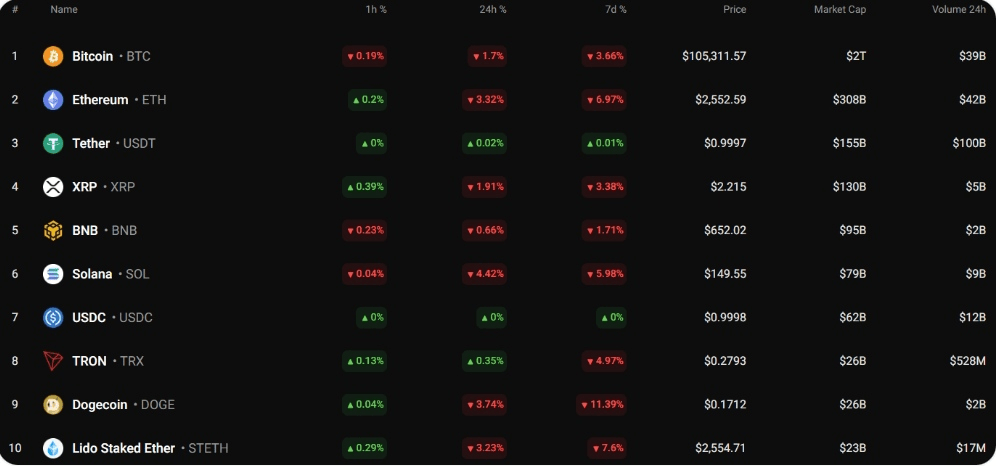This screenshot has height=466, width=996.
Task: Click the TRON logo icon
Action: tap(53, 361)
